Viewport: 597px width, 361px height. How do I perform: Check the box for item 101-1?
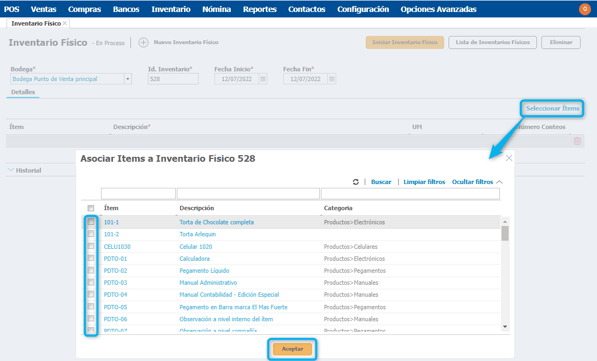pos(91,222)
